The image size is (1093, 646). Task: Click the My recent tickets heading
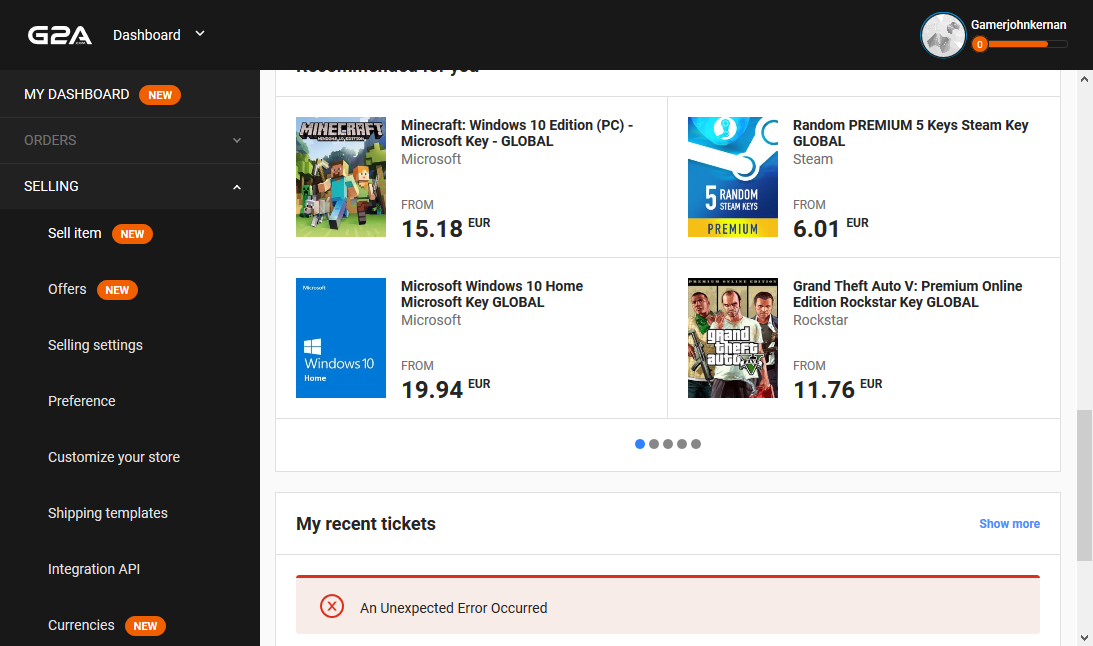[x=366, y=524]
